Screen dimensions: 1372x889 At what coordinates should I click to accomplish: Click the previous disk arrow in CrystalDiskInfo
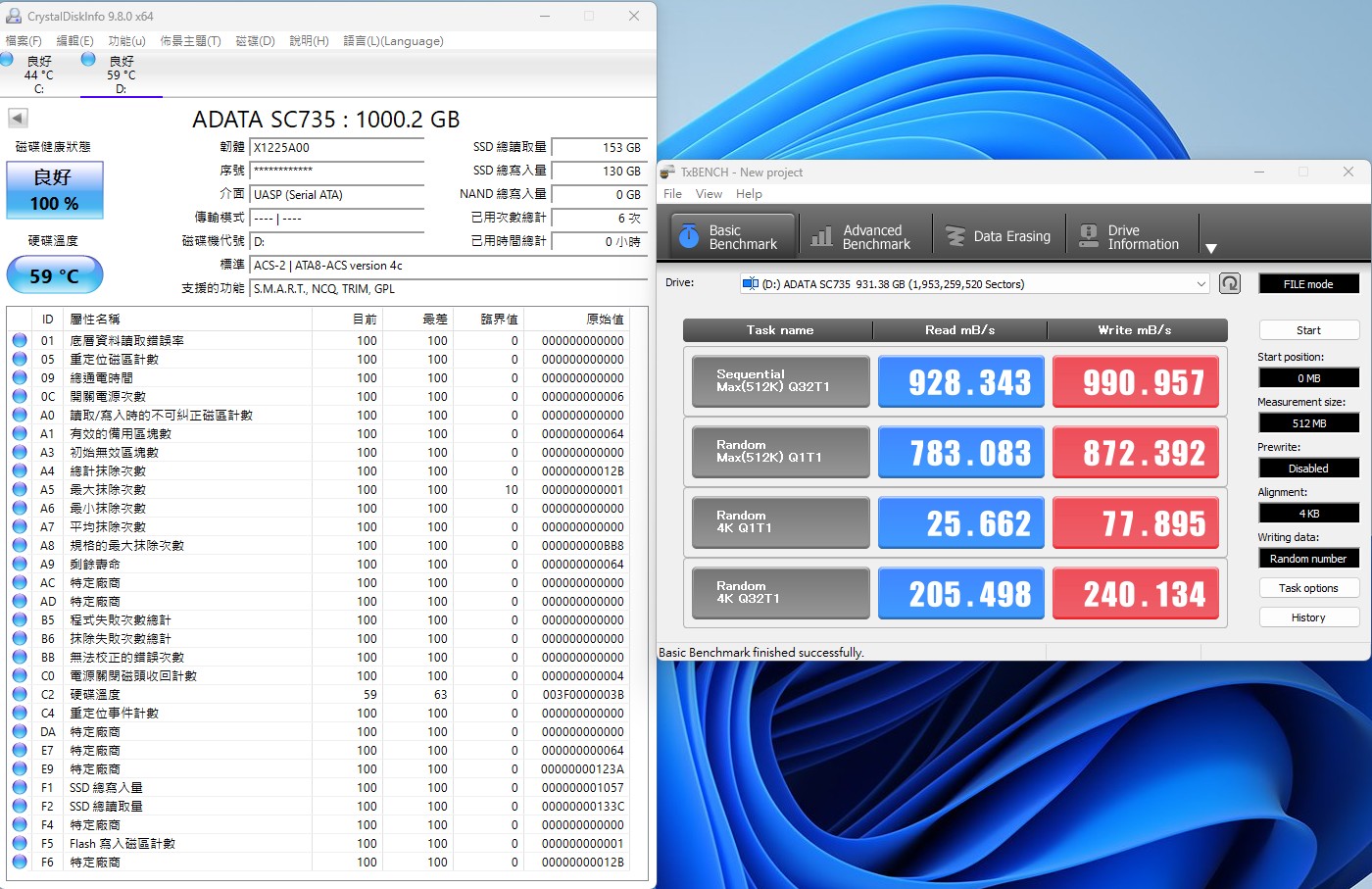pos(18,118)
